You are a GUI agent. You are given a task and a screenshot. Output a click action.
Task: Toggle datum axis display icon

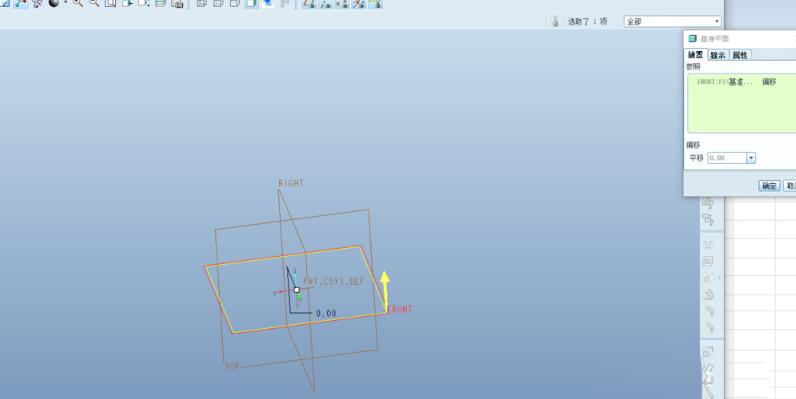[x=325, y=3]
